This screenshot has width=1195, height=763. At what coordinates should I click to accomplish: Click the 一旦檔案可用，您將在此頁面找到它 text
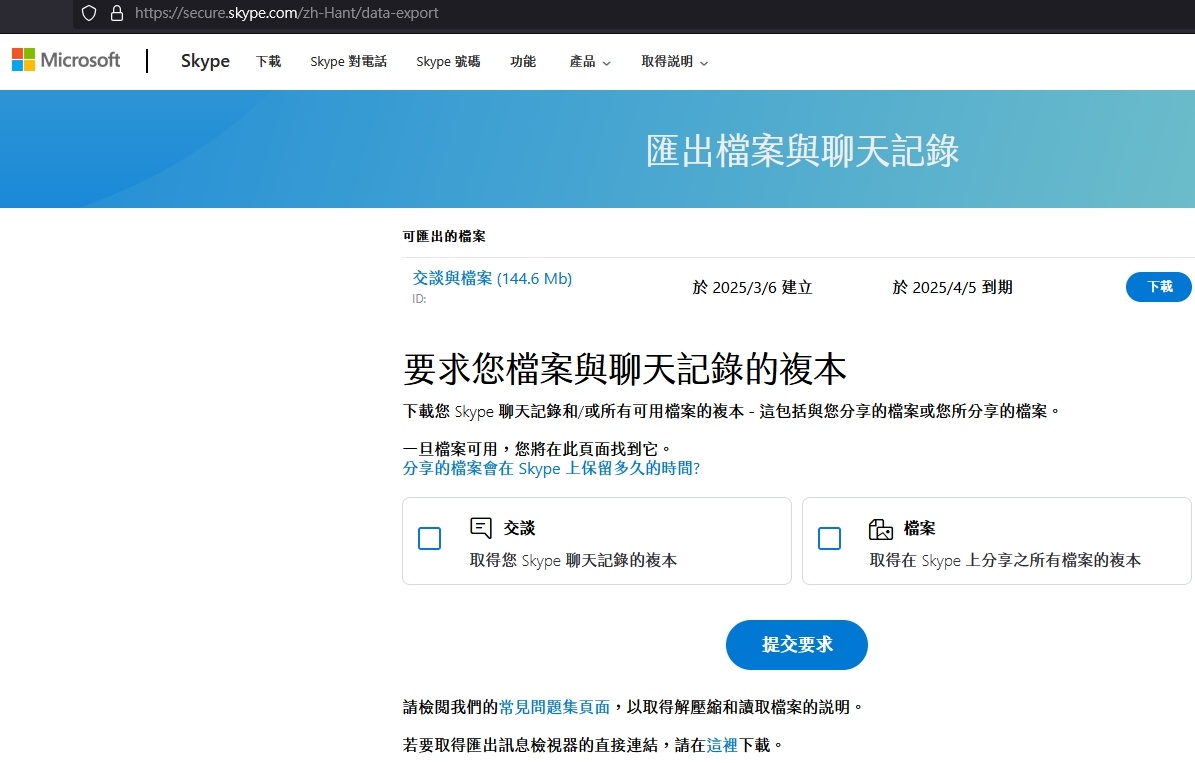[x=537, y=449]
